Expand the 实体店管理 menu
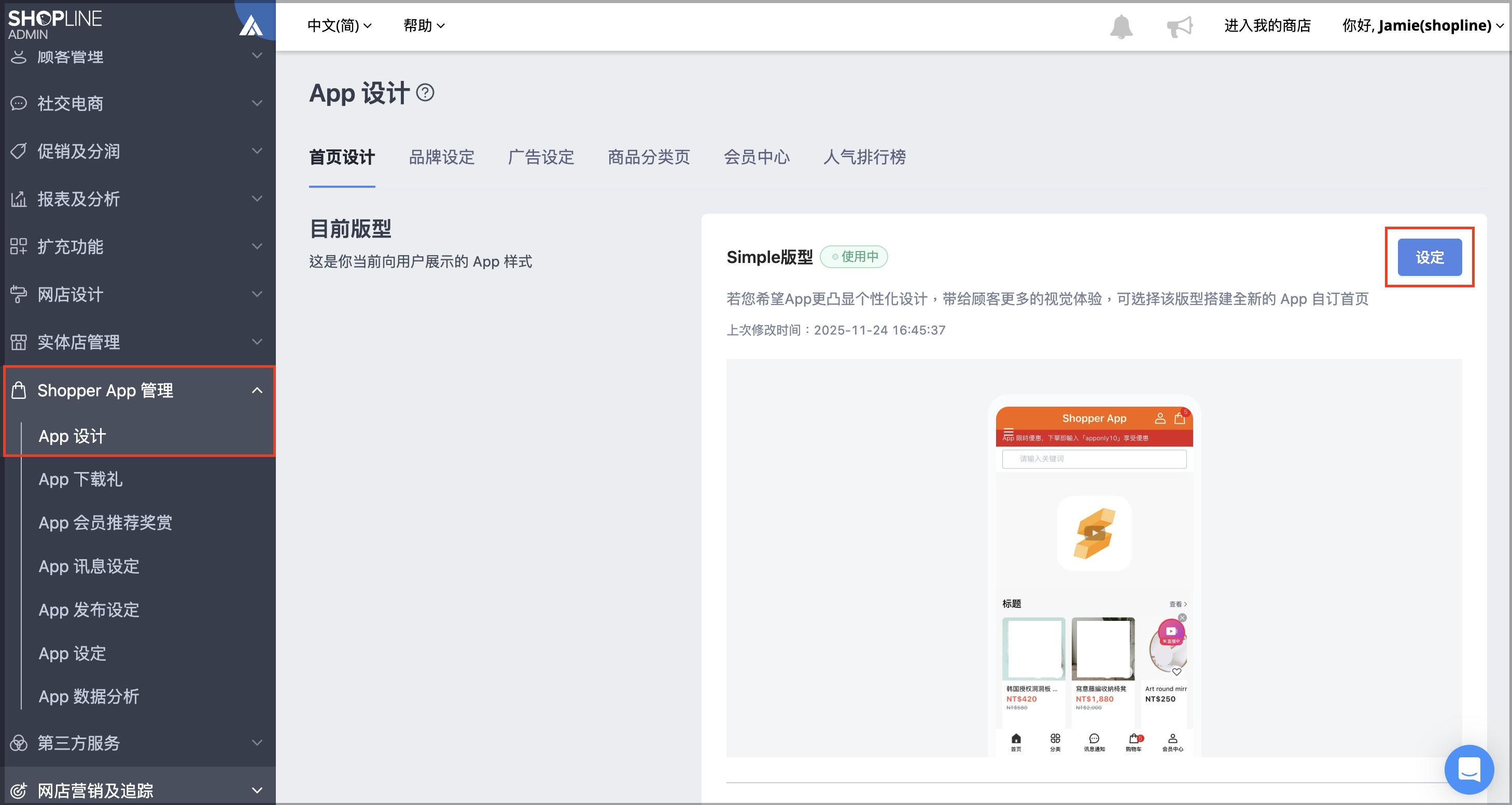This screenshot has width=1512, height=805. click(x=257, y=342)
